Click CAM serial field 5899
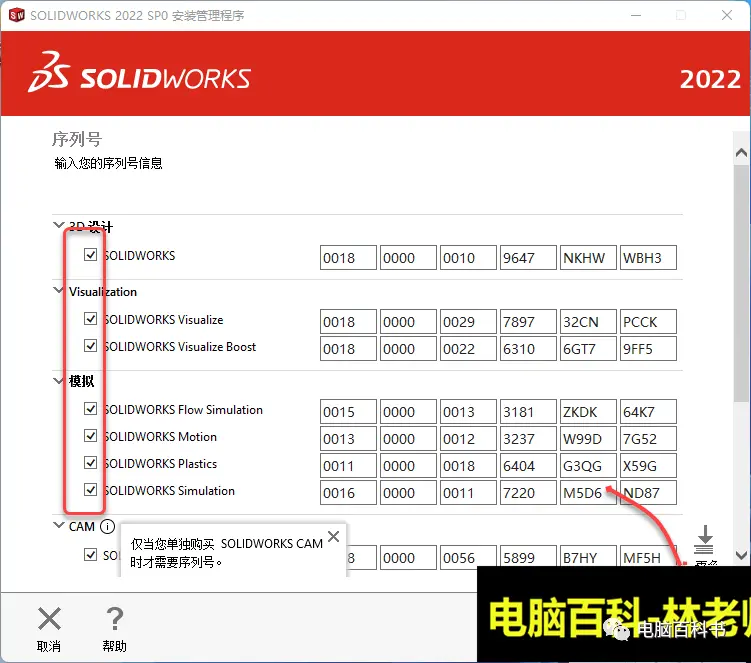 point(528,557)
